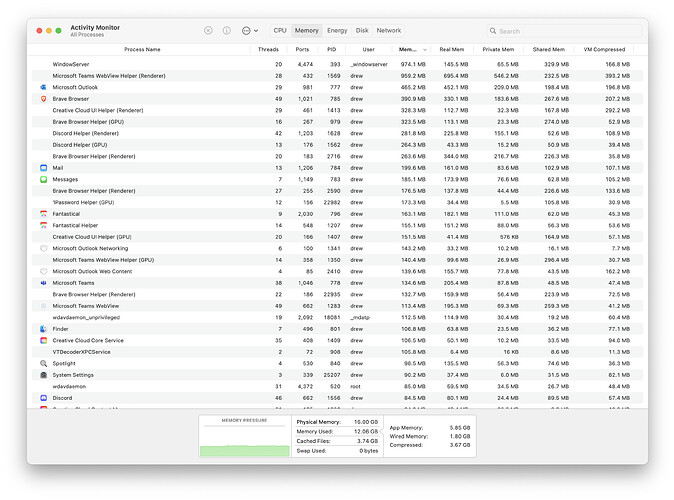Toggle Mem column sort order arrow

pyautogui.click(x=425, y=50)
